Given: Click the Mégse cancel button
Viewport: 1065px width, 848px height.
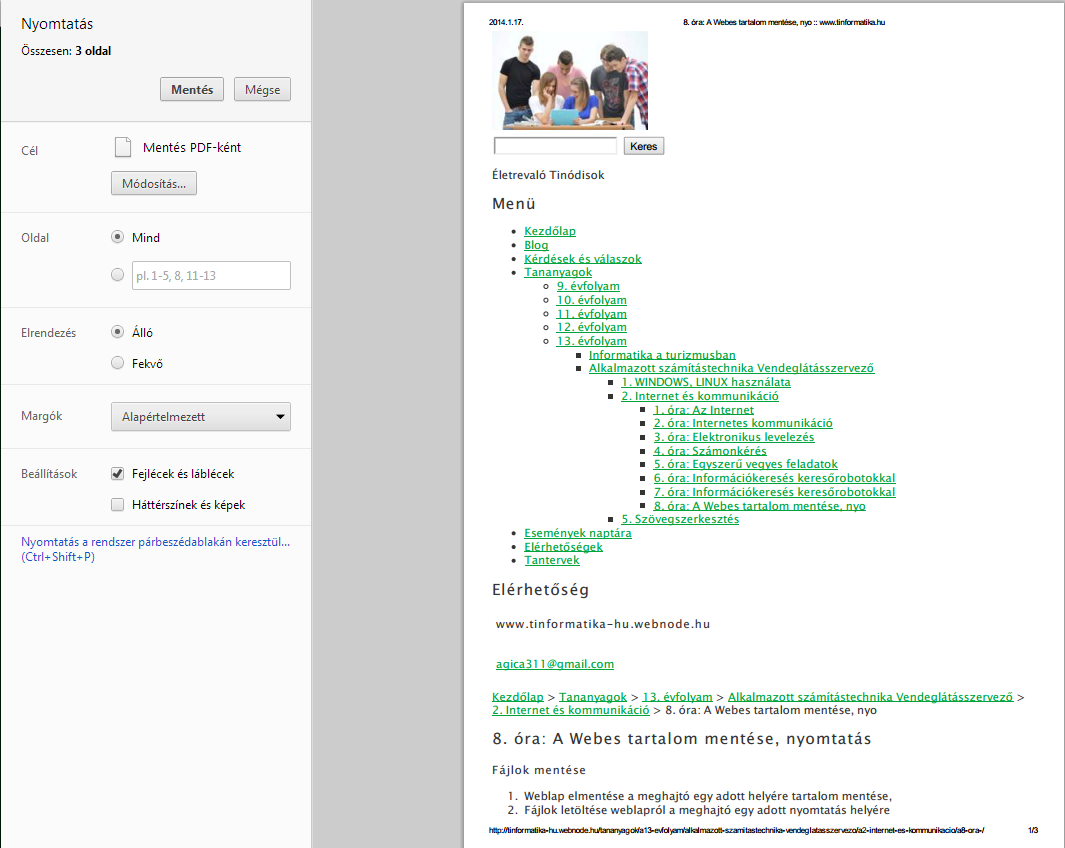Looking at the screenshot, I should coord(262,89).
